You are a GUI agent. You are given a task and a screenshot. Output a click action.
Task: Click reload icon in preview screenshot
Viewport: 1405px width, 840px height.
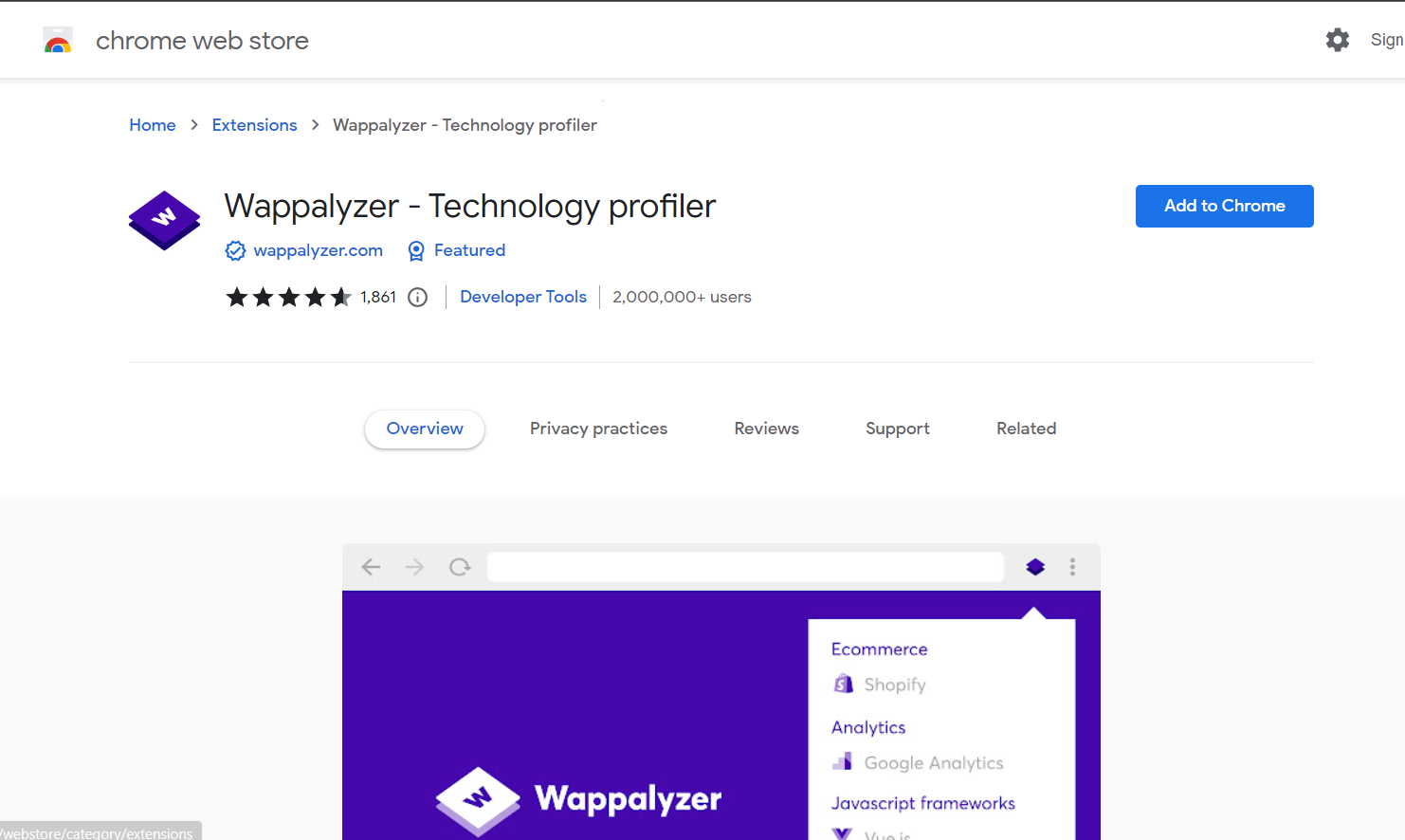pos(460,567)
